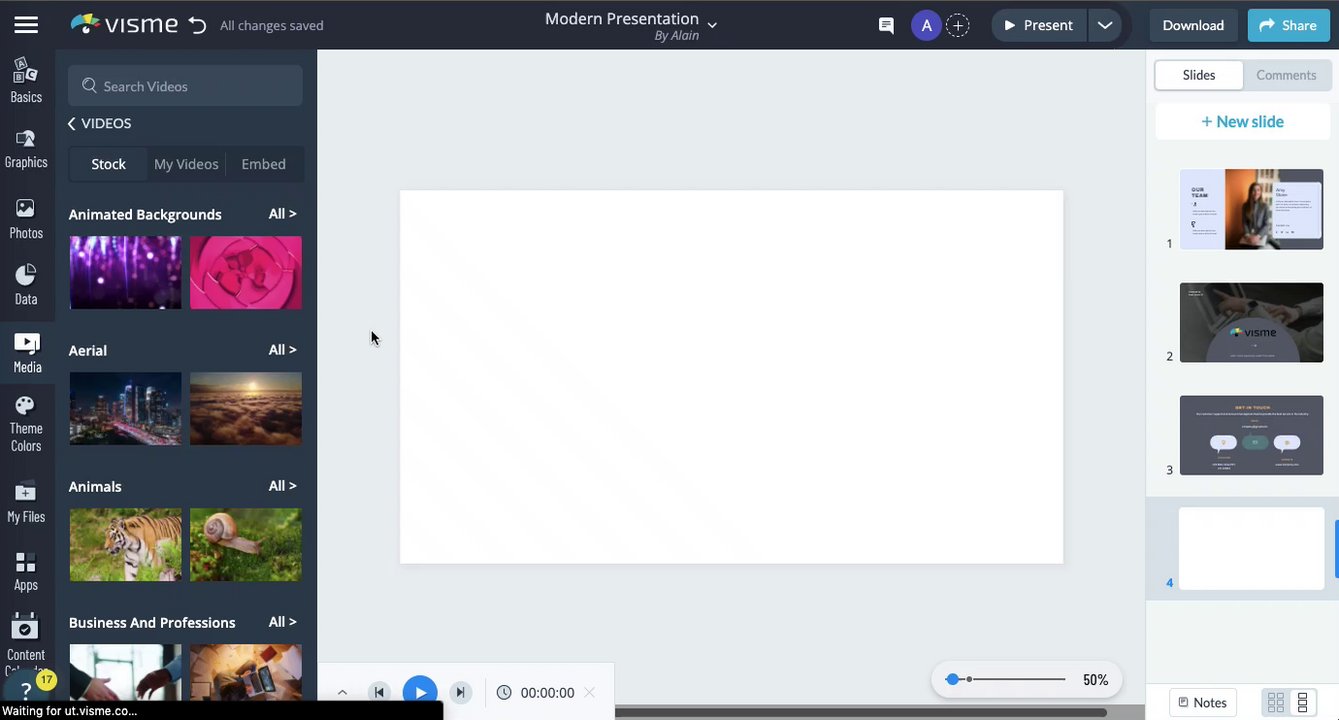Click the Download button
The width and height of the screenshot is (1339, 720).
pos(1193,25)
